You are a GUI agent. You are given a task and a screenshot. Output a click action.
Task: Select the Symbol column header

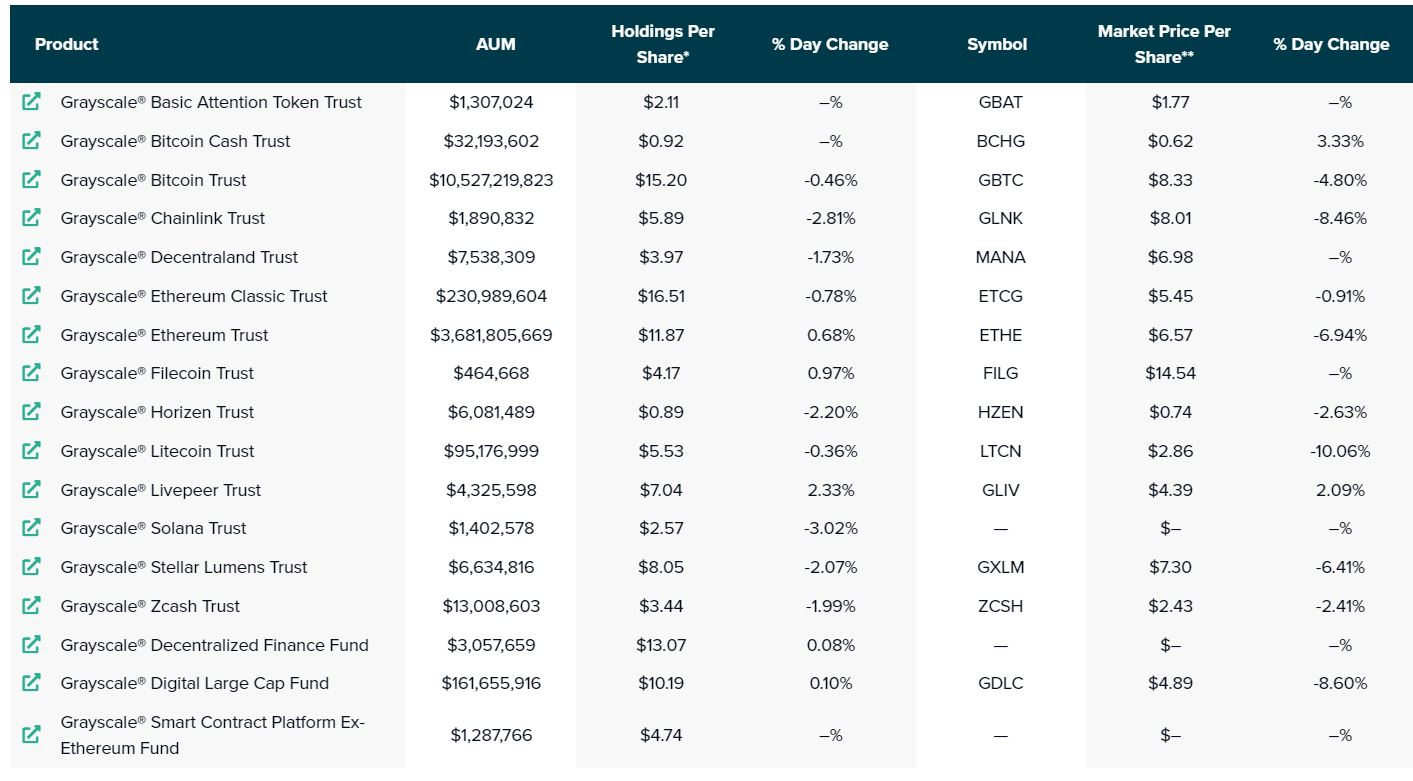click(x=997, y=44)
